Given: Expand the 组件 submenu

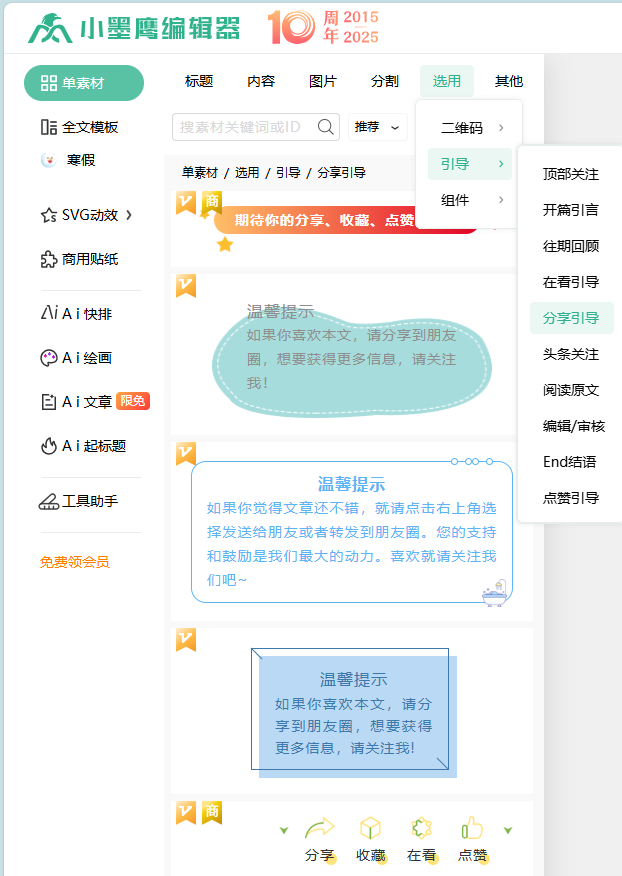Looking at the screenshot, I should click(470, 200).
